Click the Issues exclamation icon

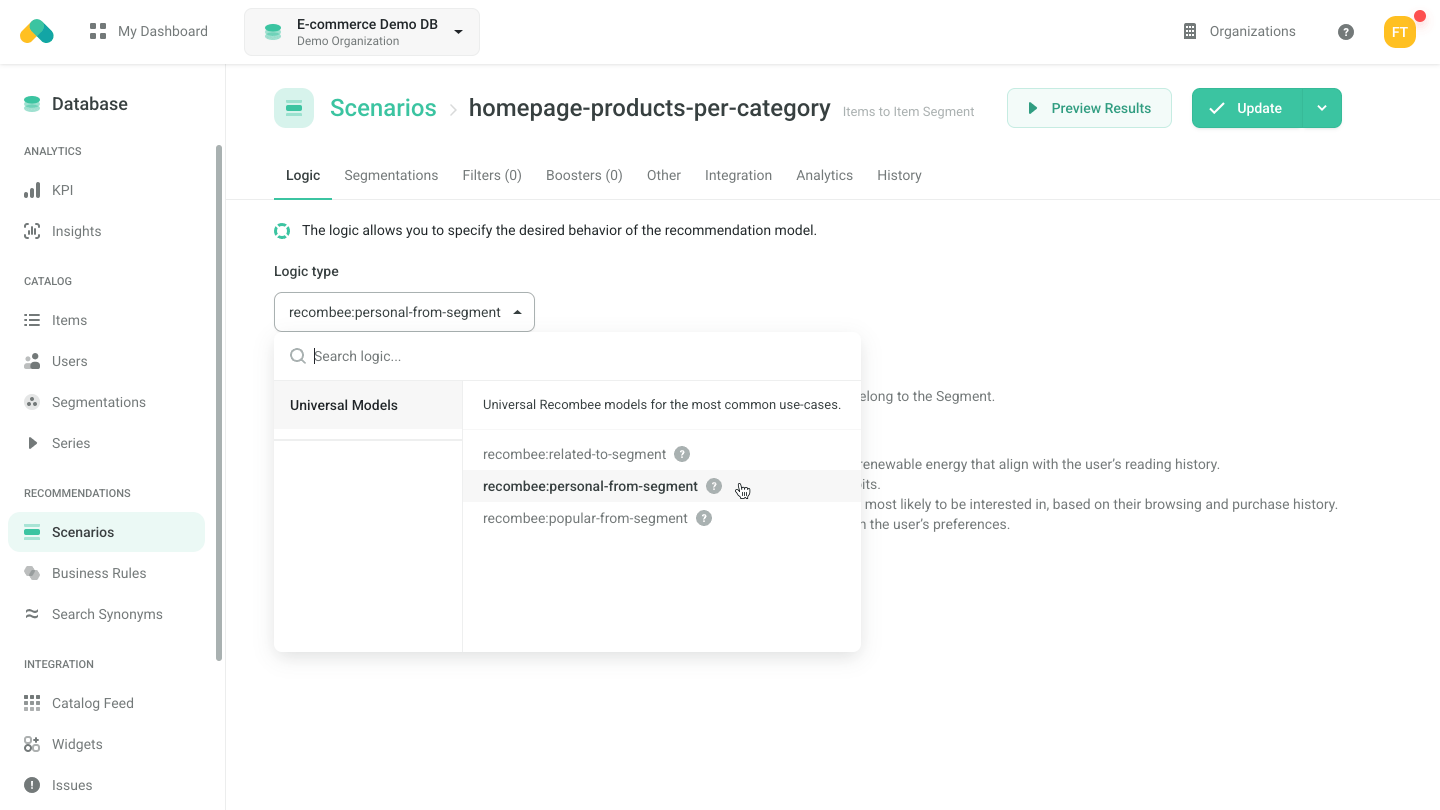tap(32, 785)
